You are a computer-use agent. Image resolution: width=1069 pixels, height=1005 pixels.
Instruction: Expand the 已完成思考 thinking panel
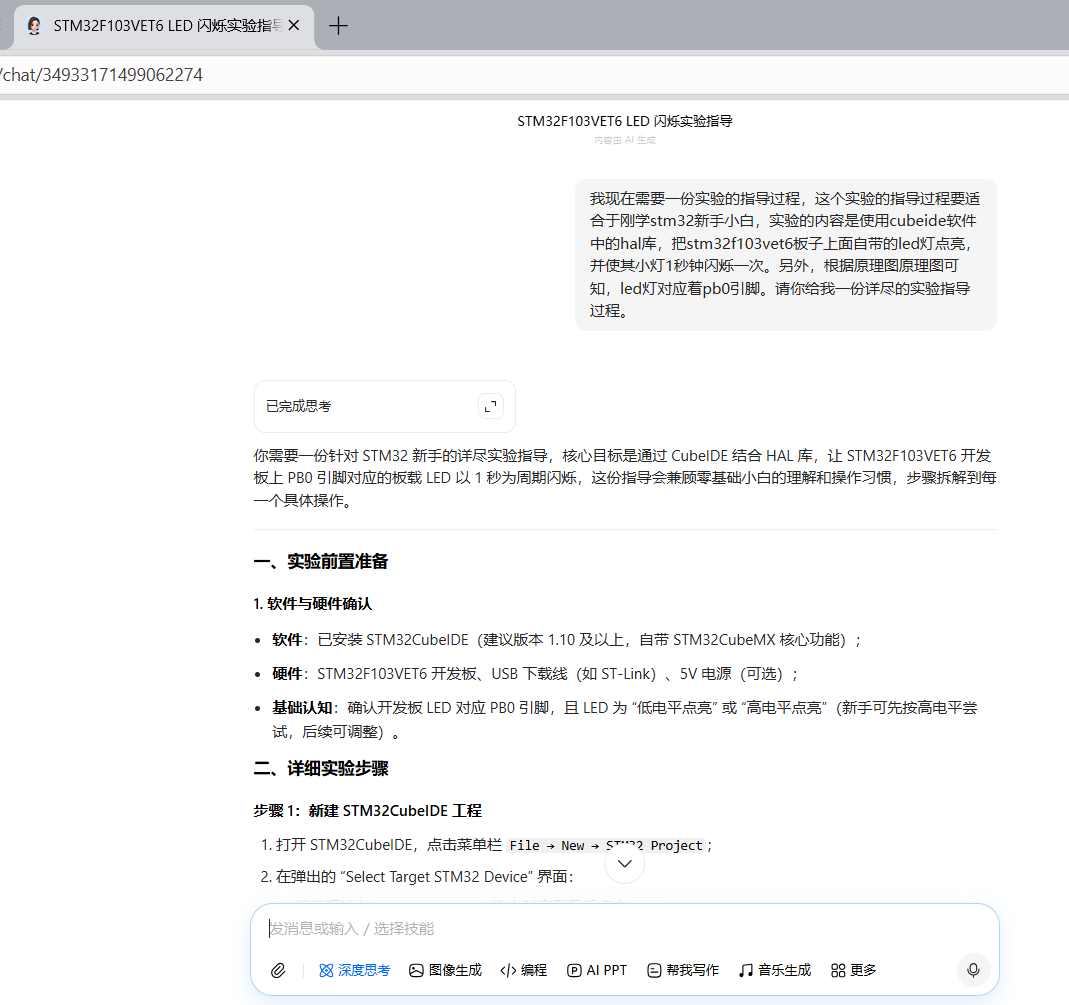pos(490,406)
